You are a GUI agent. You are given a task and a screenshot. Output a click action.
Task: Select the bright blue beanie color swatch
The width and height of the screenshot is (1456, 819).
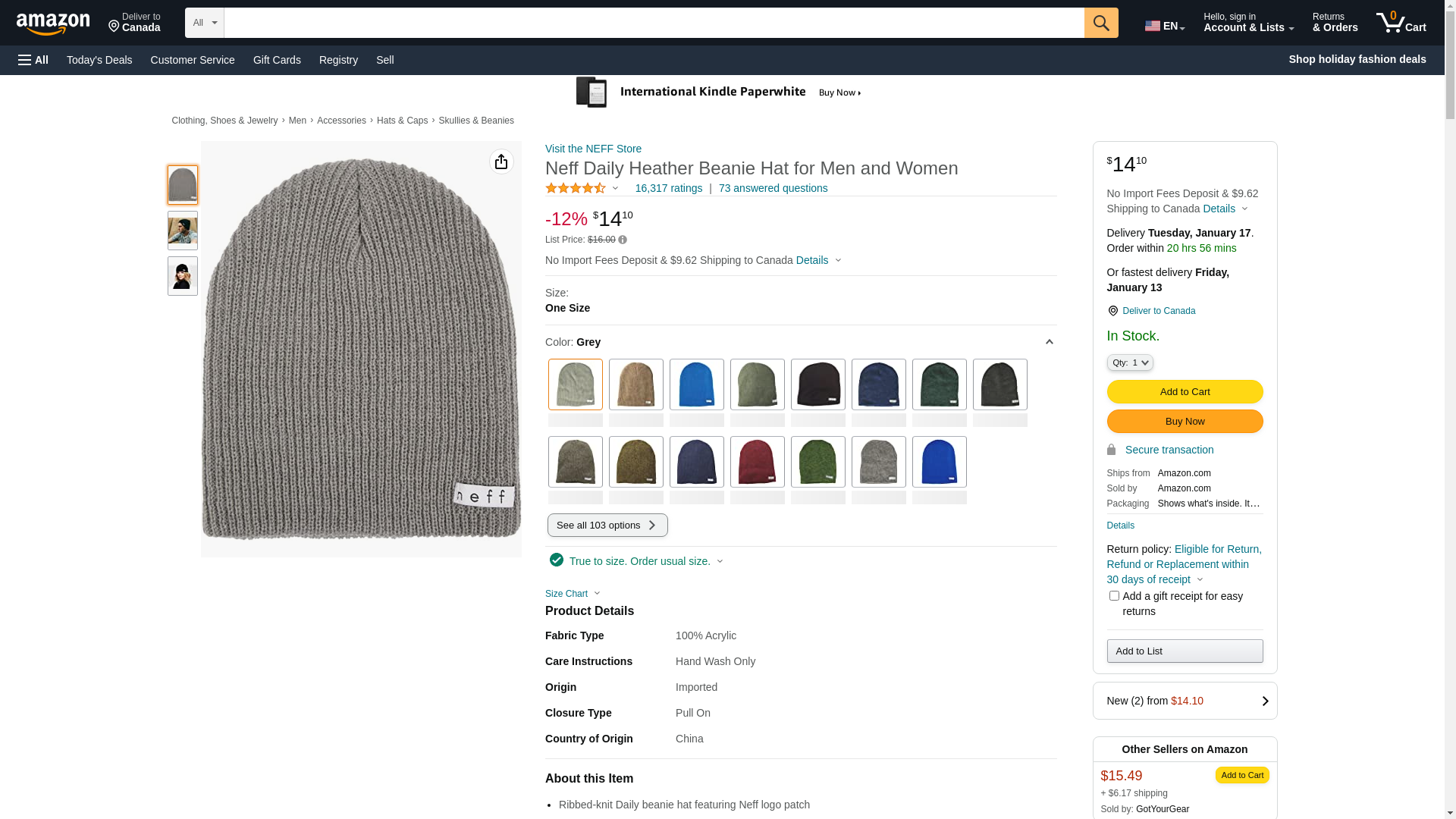point(696,384)
